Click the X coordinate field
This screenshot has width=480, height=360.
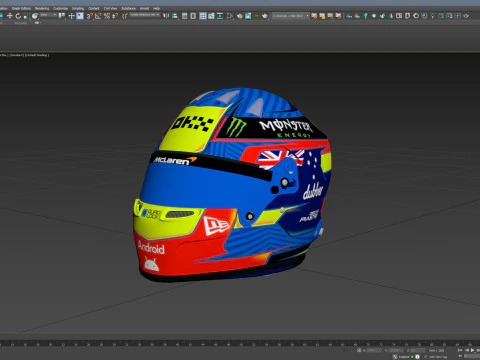pyautogui.click(x=374, y=350)
